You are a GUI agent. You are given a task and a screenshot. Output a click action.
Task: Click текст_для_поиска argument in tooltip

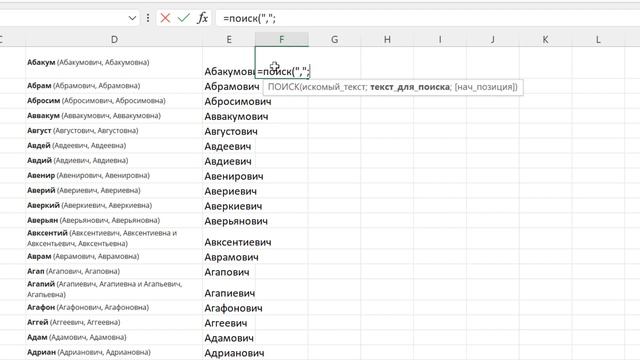click(x=410, y=87)
